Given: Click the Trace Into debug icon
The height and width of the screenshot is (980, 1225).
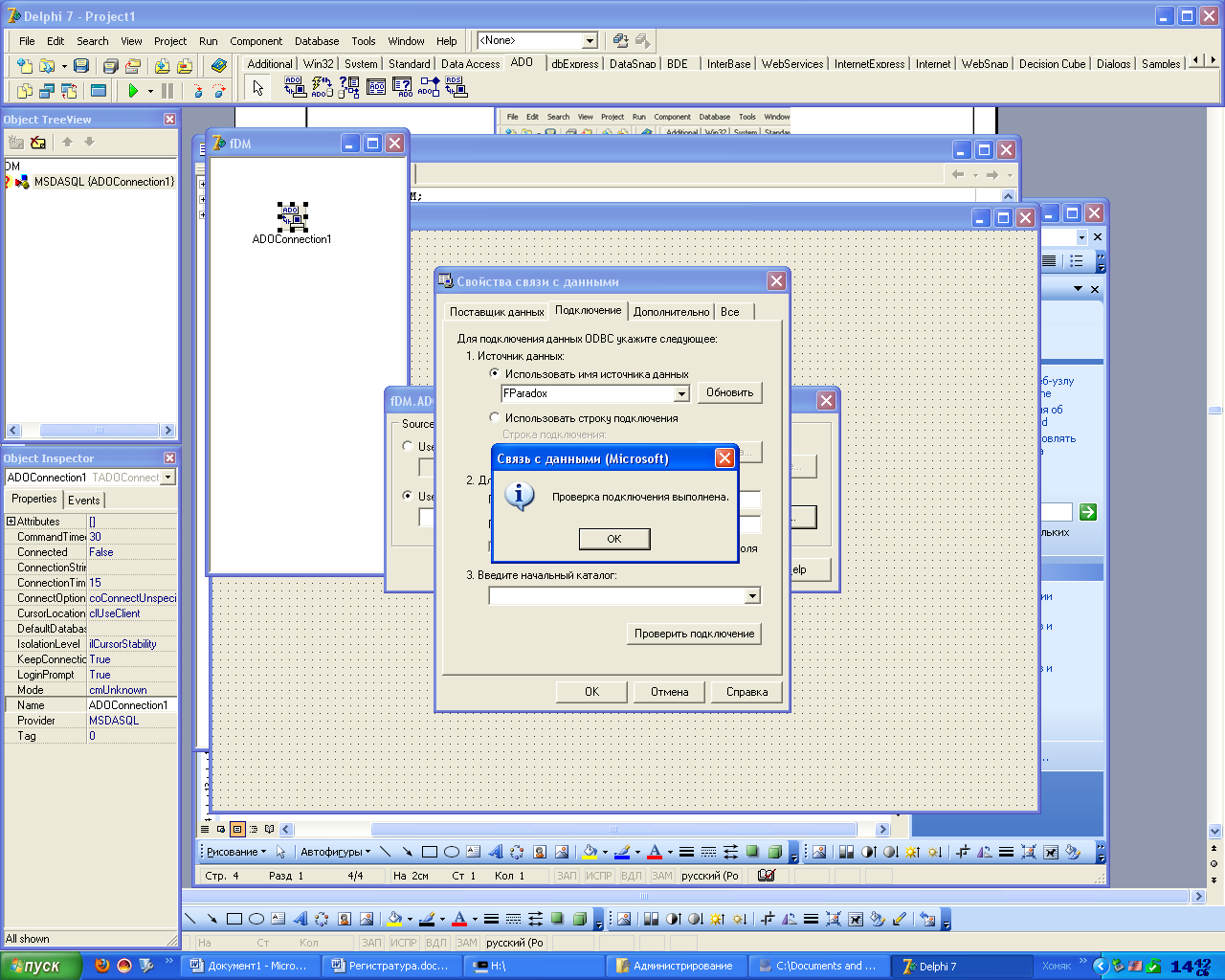Looking at the screenshot, I should pyautogui.click(x=197, y=91).
